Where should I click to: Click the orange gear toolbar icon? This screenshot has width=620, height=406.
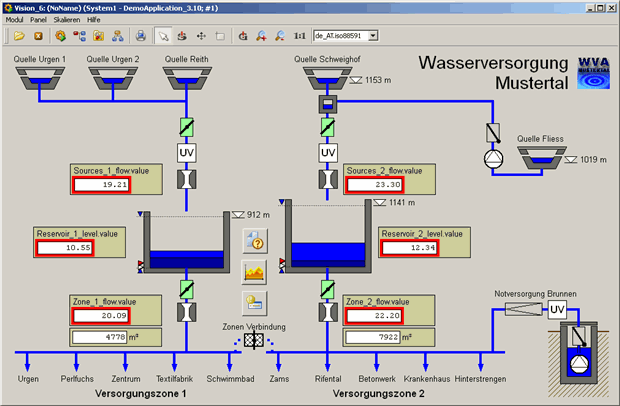60,36
